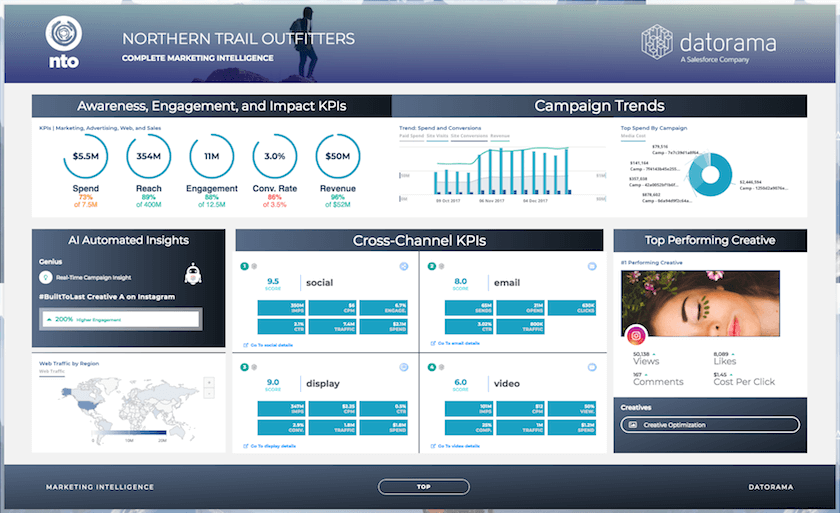Click the Genius robot icon
This screenshot has height=513, width=840.
pyautogui.click(x=195, y=276)
